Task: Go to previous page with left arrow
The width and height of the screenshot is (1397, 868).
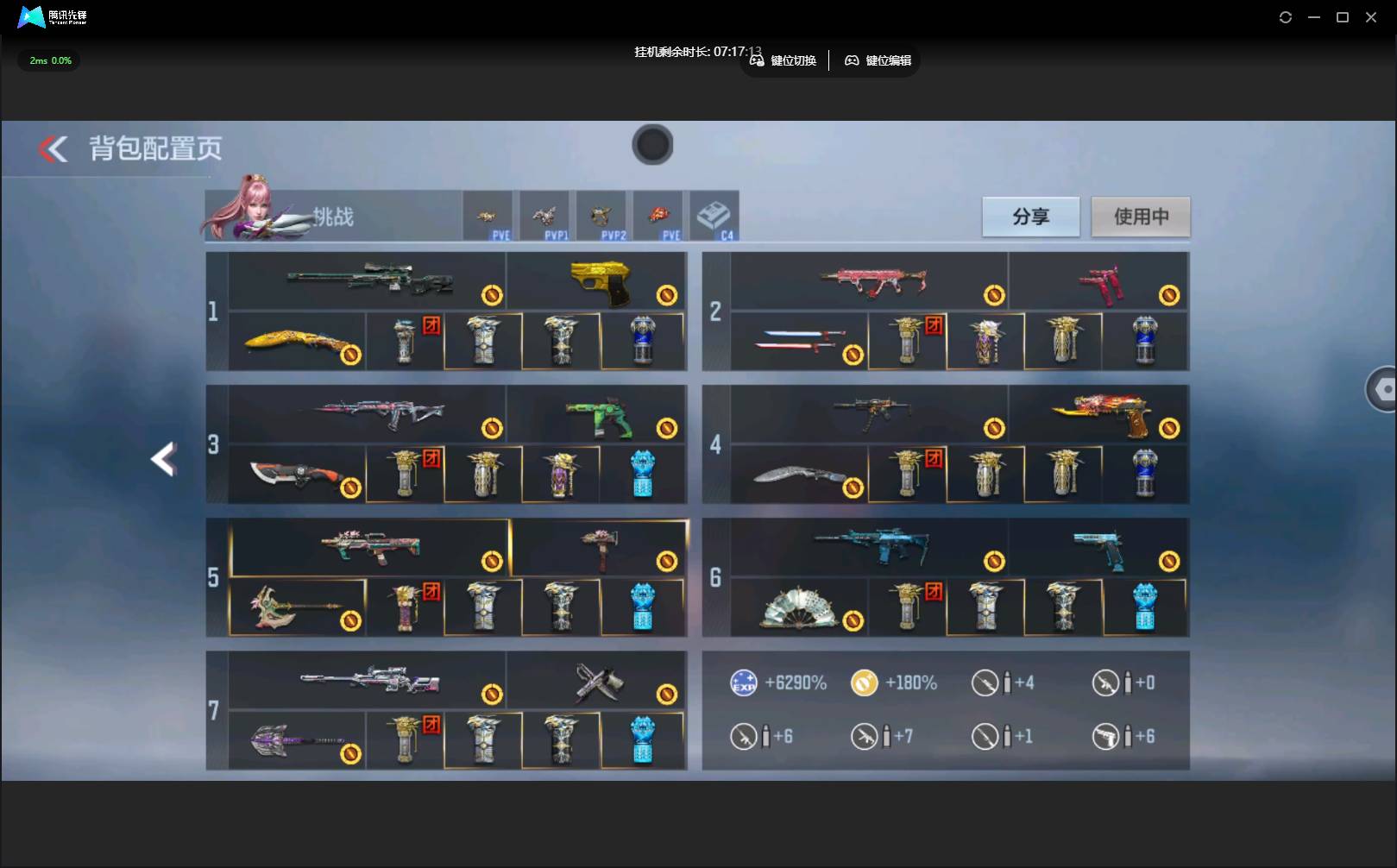Action: tap(163, 459)
